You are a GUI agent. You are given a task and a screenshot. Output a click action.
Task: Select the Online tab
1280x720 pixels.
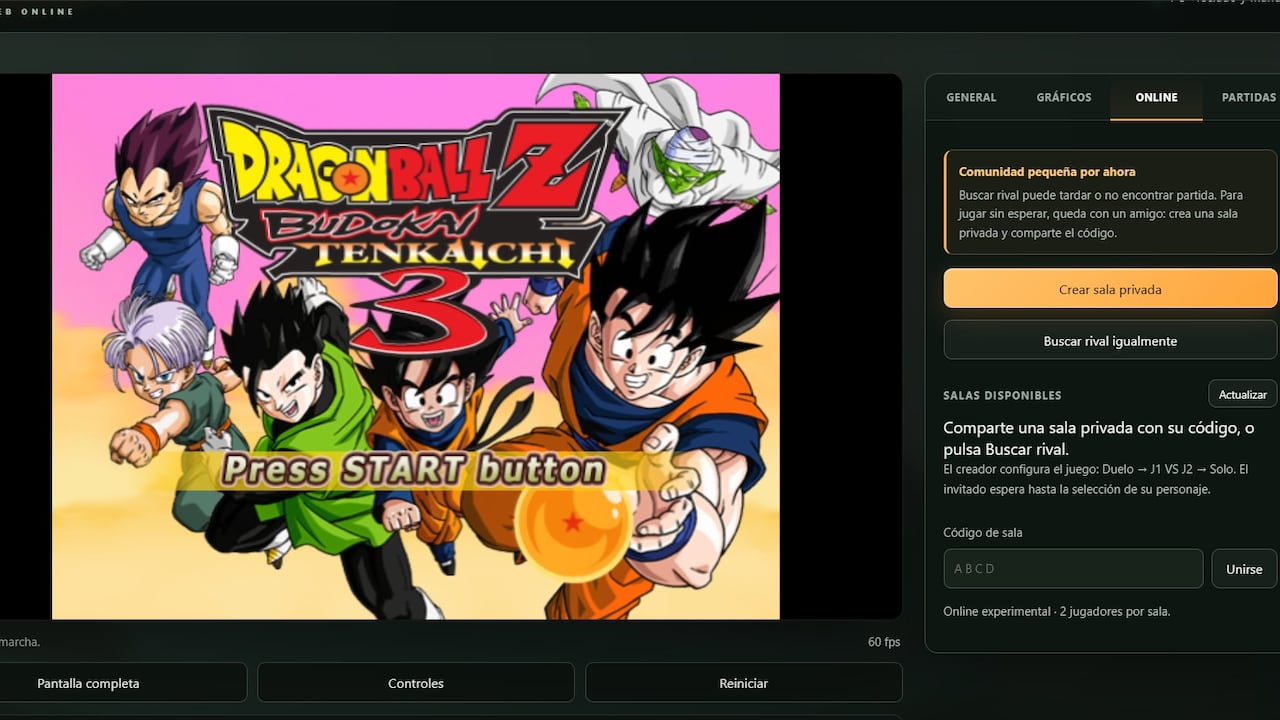click(1156, 97)
